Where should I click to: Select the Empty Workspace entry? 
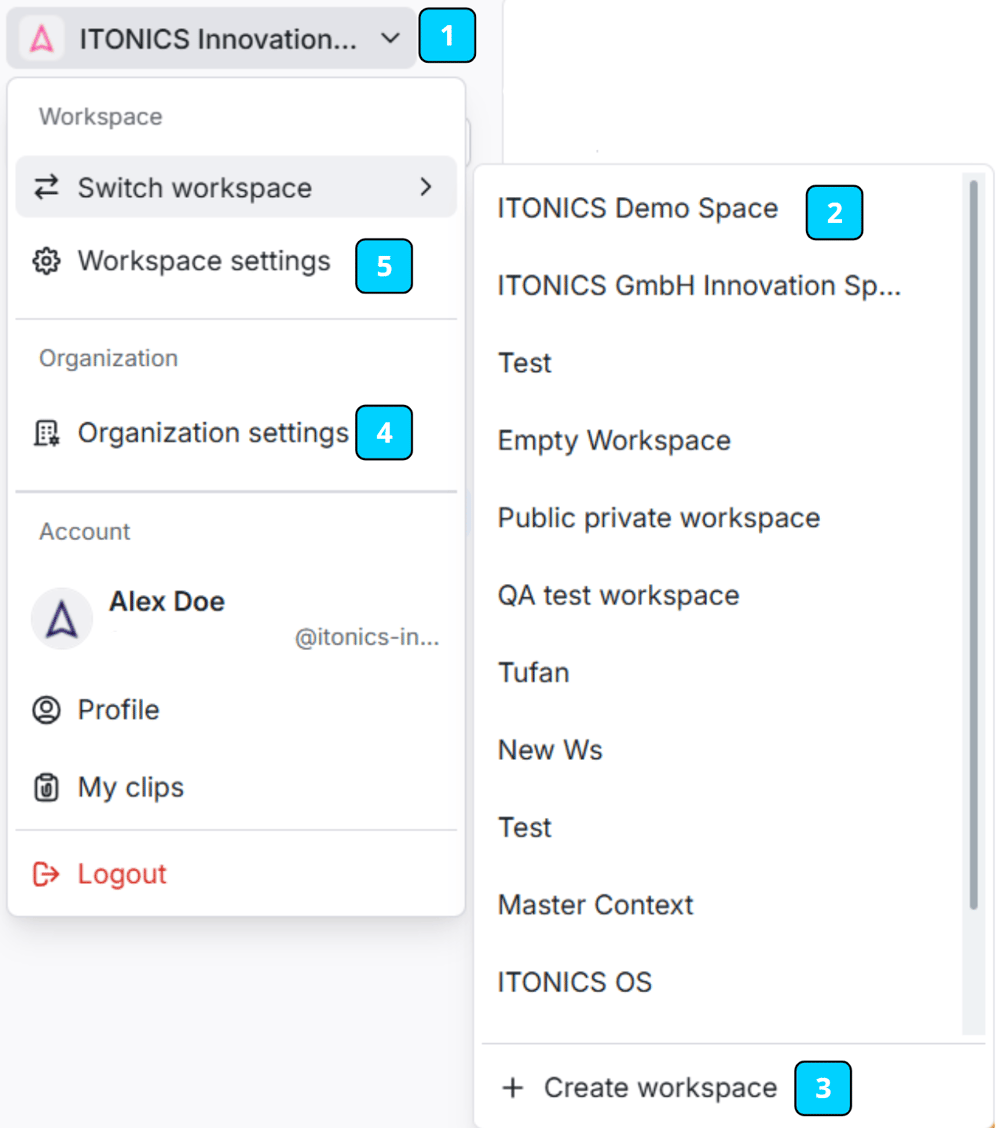tap(614, 440)
